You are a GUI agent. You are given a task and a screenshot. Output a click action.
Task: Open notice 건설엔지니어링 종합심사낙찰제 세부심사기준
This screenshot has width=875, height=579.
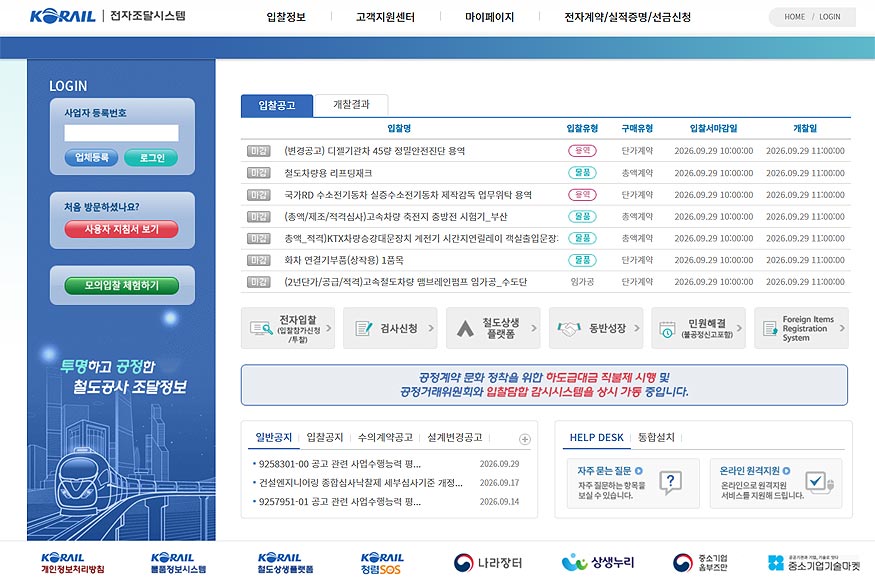point(360,483)
